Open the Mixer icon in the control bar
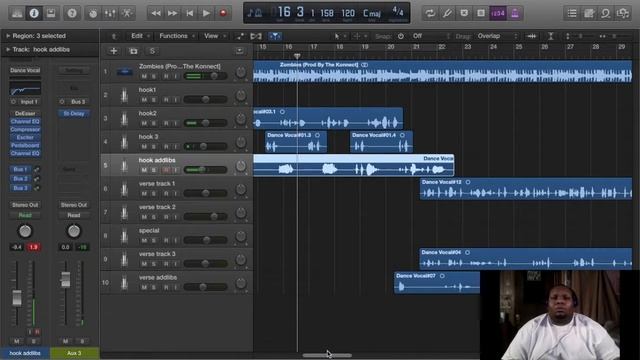 110,13
